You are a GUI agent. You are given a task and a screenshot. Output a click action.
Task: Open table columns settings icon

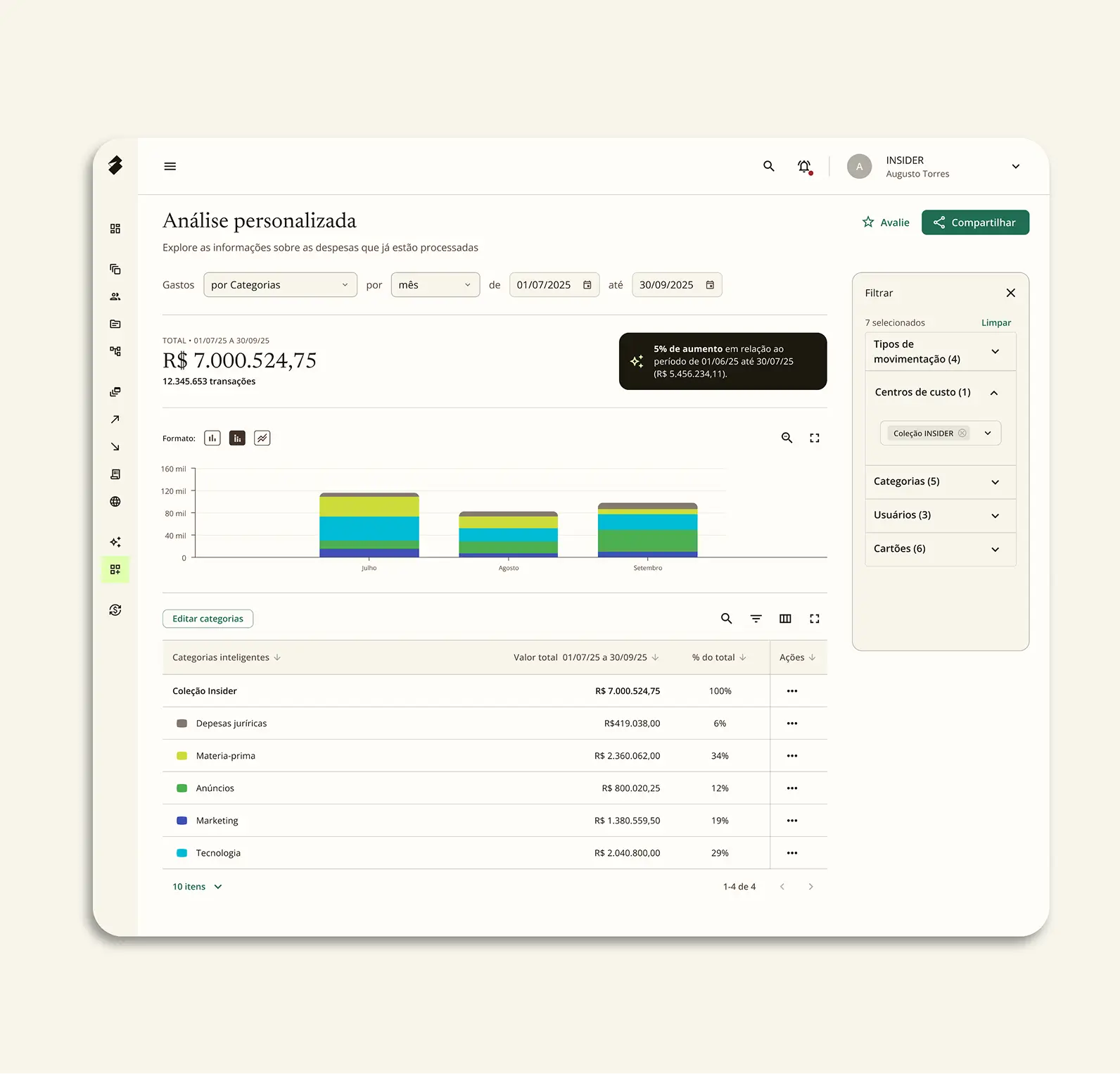(785, 619)
